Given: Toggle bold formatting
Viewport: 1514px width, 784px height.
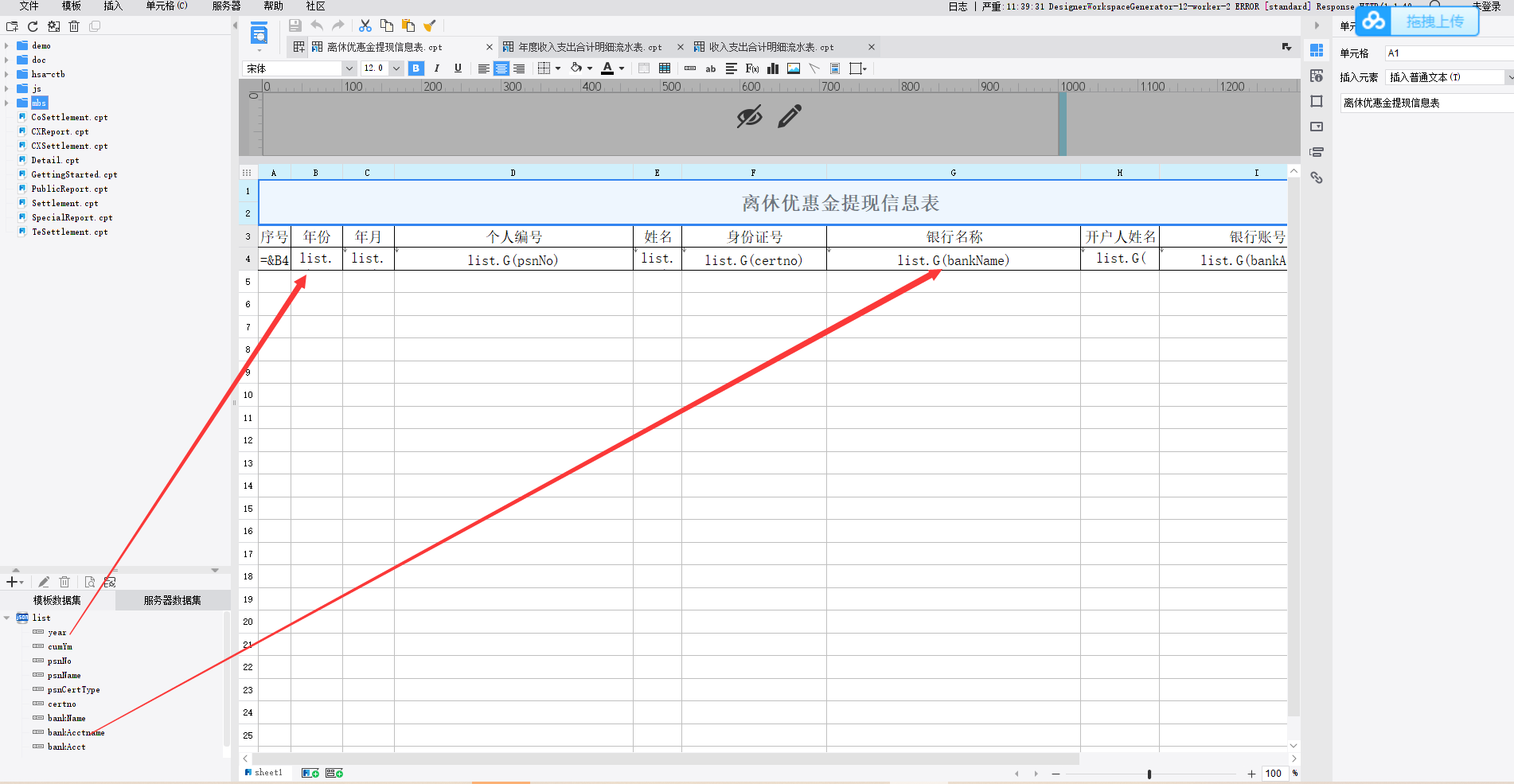Looking at the screenshot, I should click(x=416, y=68).
